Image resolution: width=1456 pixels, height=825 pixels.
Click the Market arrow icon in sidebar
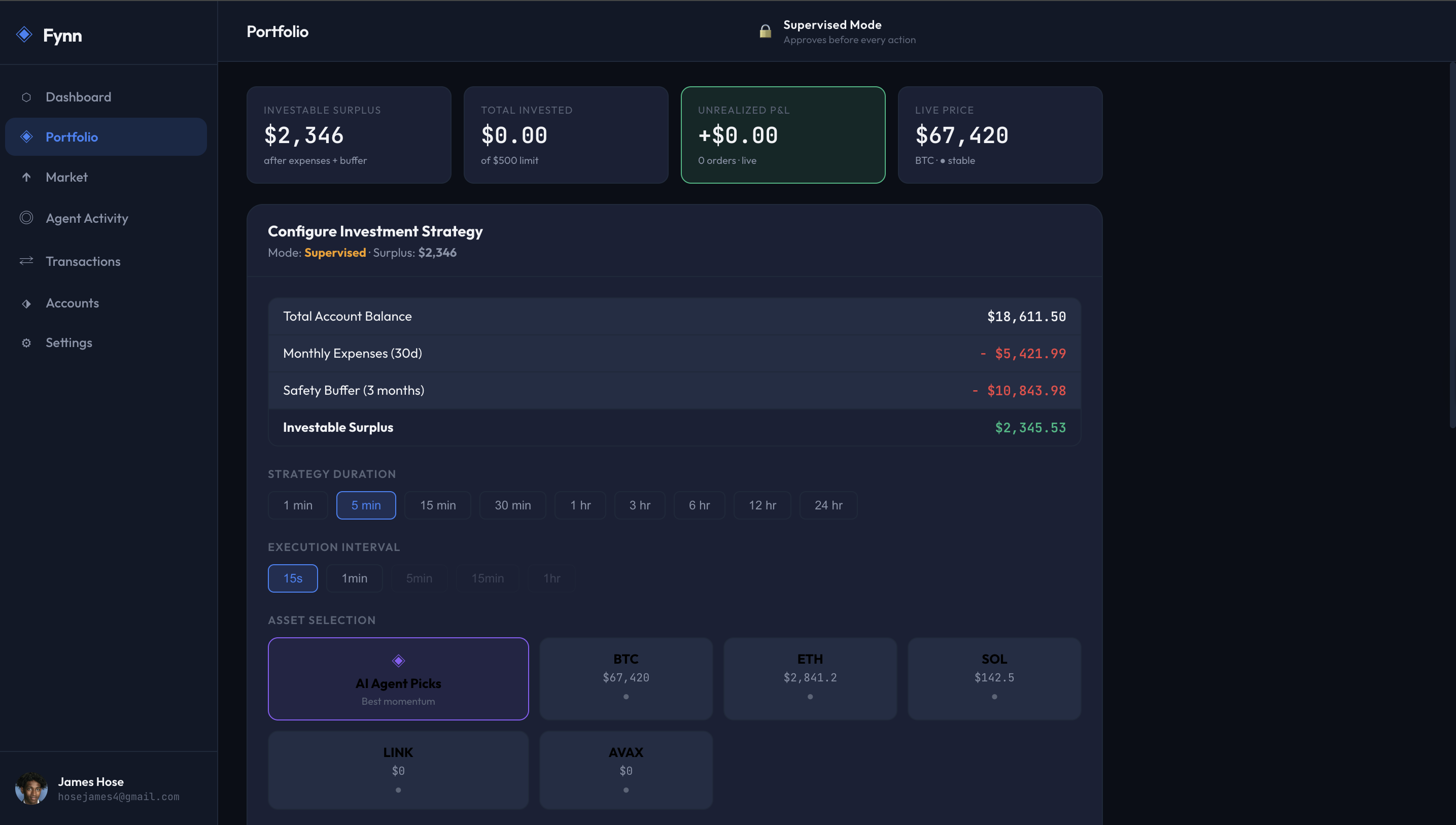[x=26, y=178]
